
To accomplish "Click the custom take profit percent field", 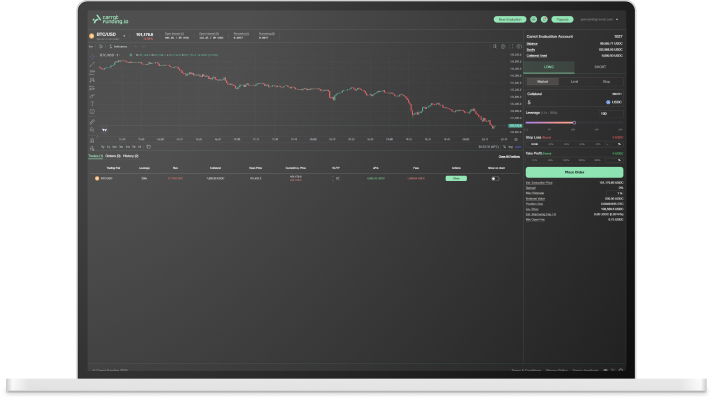I will pyautogui.click(x=614, y=160).
